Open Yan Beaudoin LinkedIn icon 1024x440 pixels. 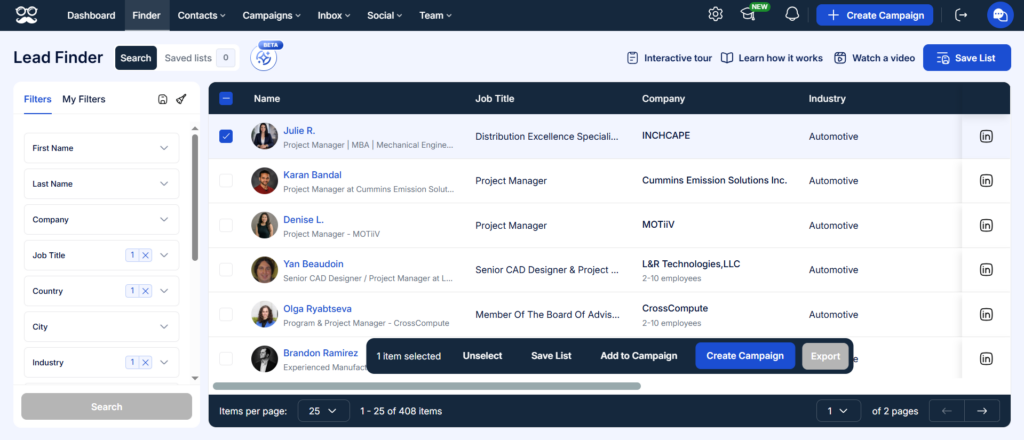[986, 270]
